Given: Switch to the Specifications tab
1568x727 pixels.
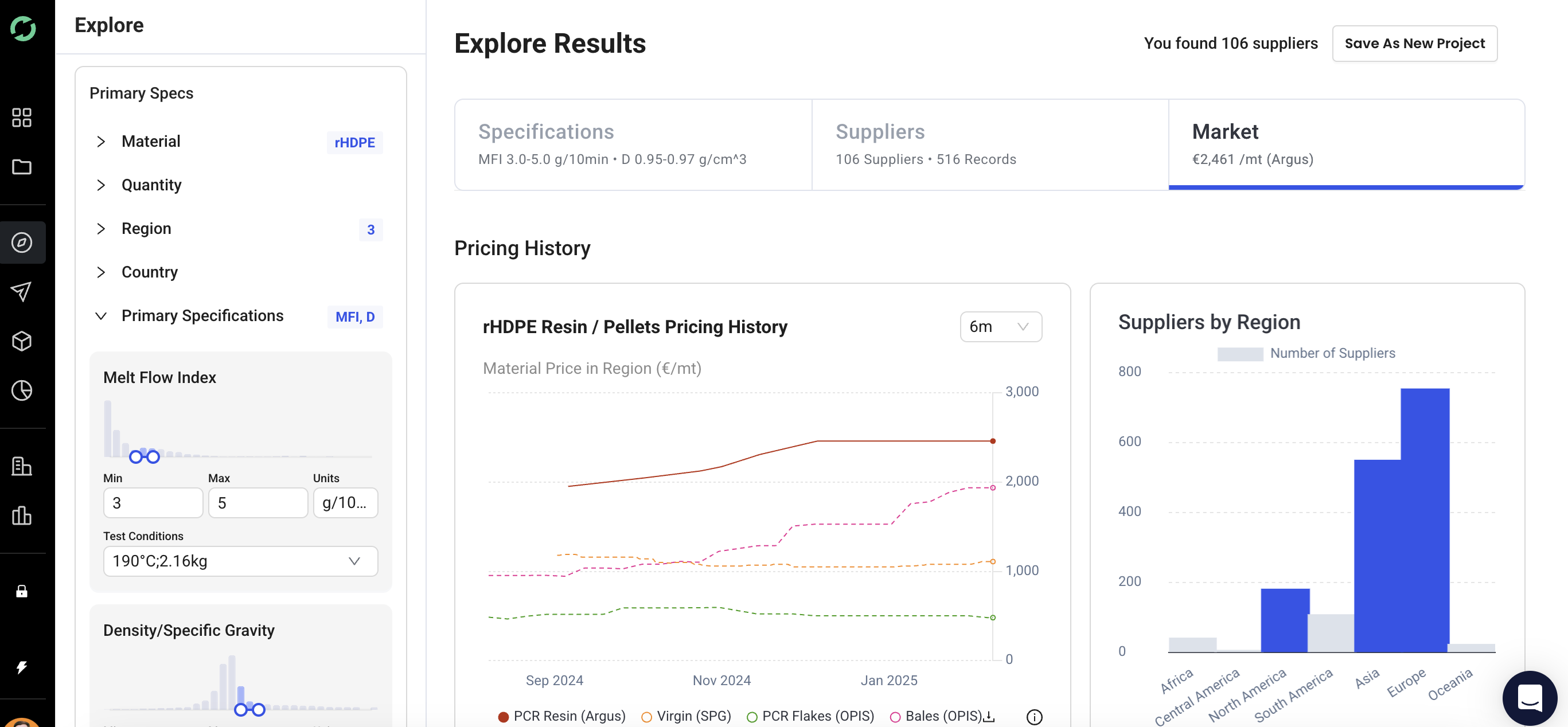Looking at the screenshot, I should point(633,144).
